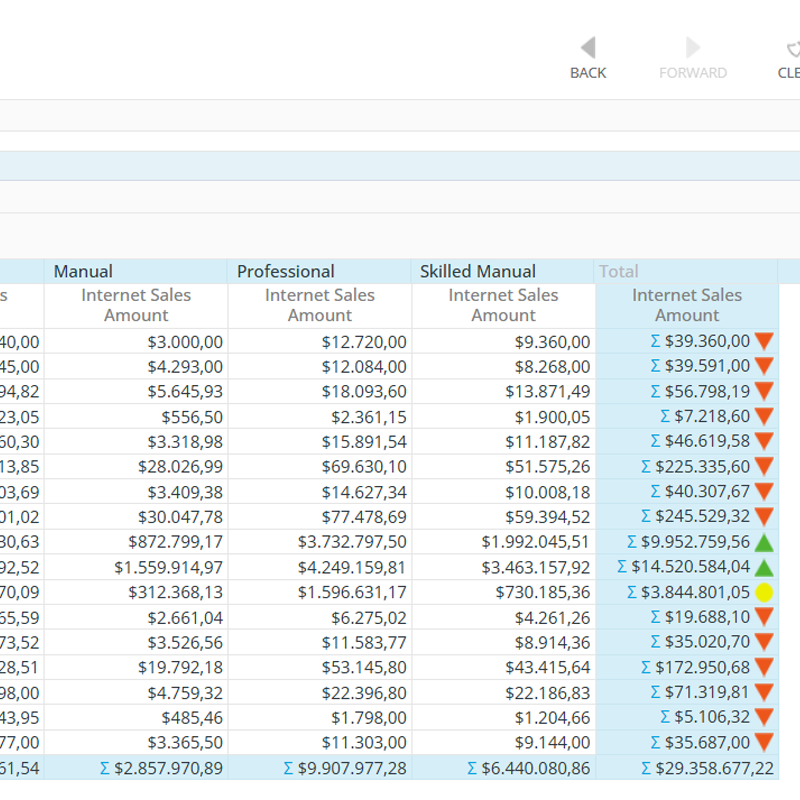The width and height of the screenshot is (800, 800).
Task: Select cell $9.360,00 in Skilled Manual column
Action: pos(503,341)
